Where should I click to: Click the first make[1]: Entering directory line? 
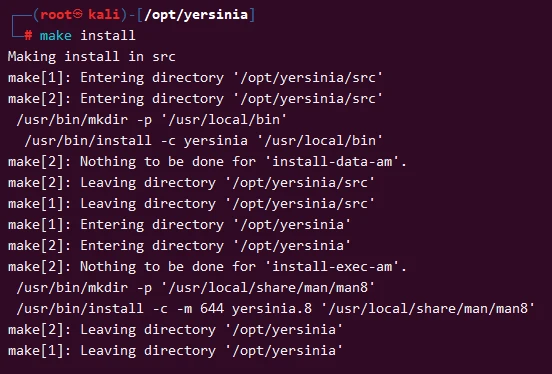coord(195,77)
